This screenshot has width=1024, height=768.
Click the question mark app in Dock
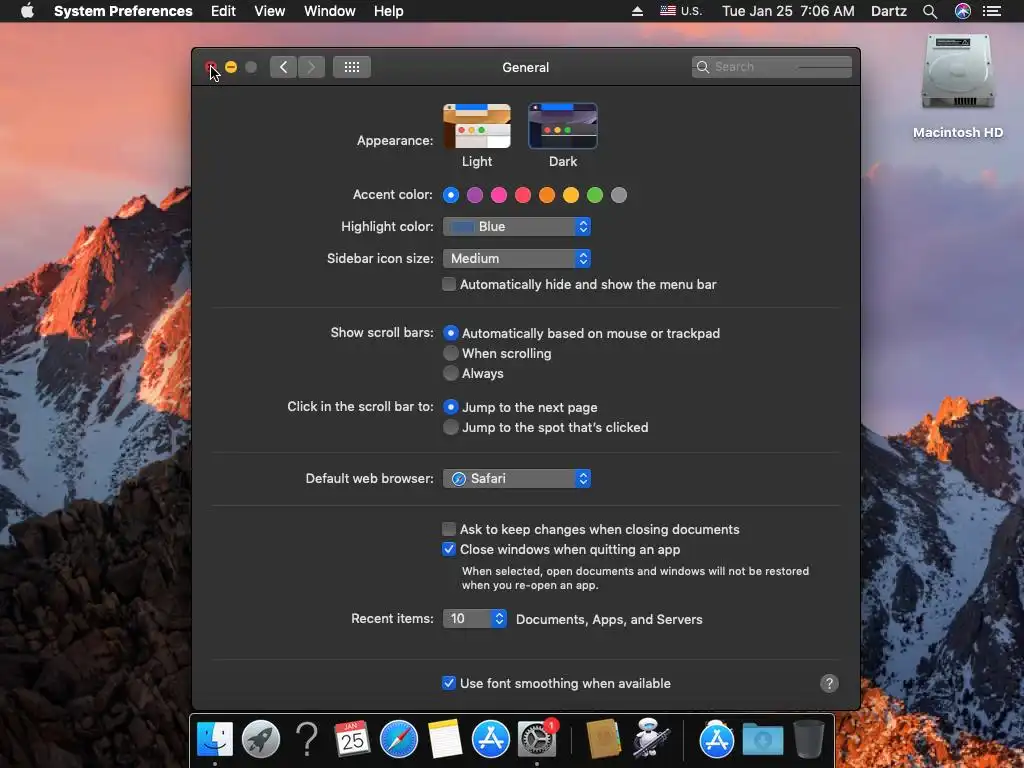pyautogui.click(x=306, y=739)
